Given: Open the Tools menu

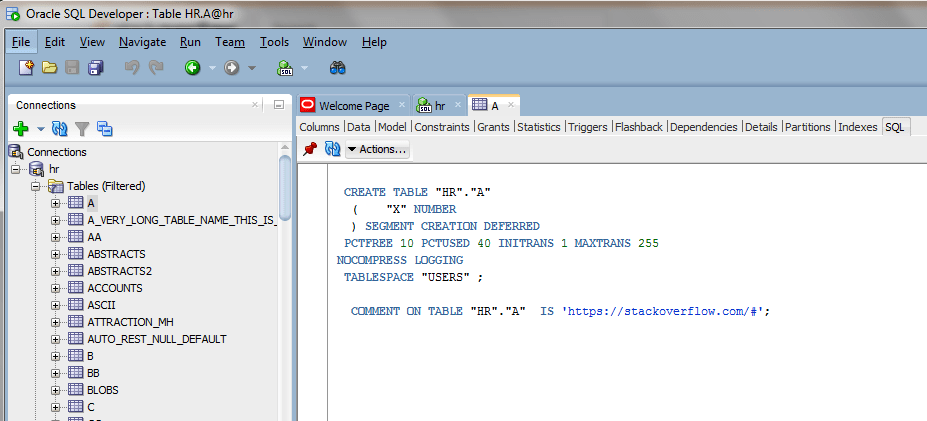Looking at the screenshot, I should coord(274,42).
